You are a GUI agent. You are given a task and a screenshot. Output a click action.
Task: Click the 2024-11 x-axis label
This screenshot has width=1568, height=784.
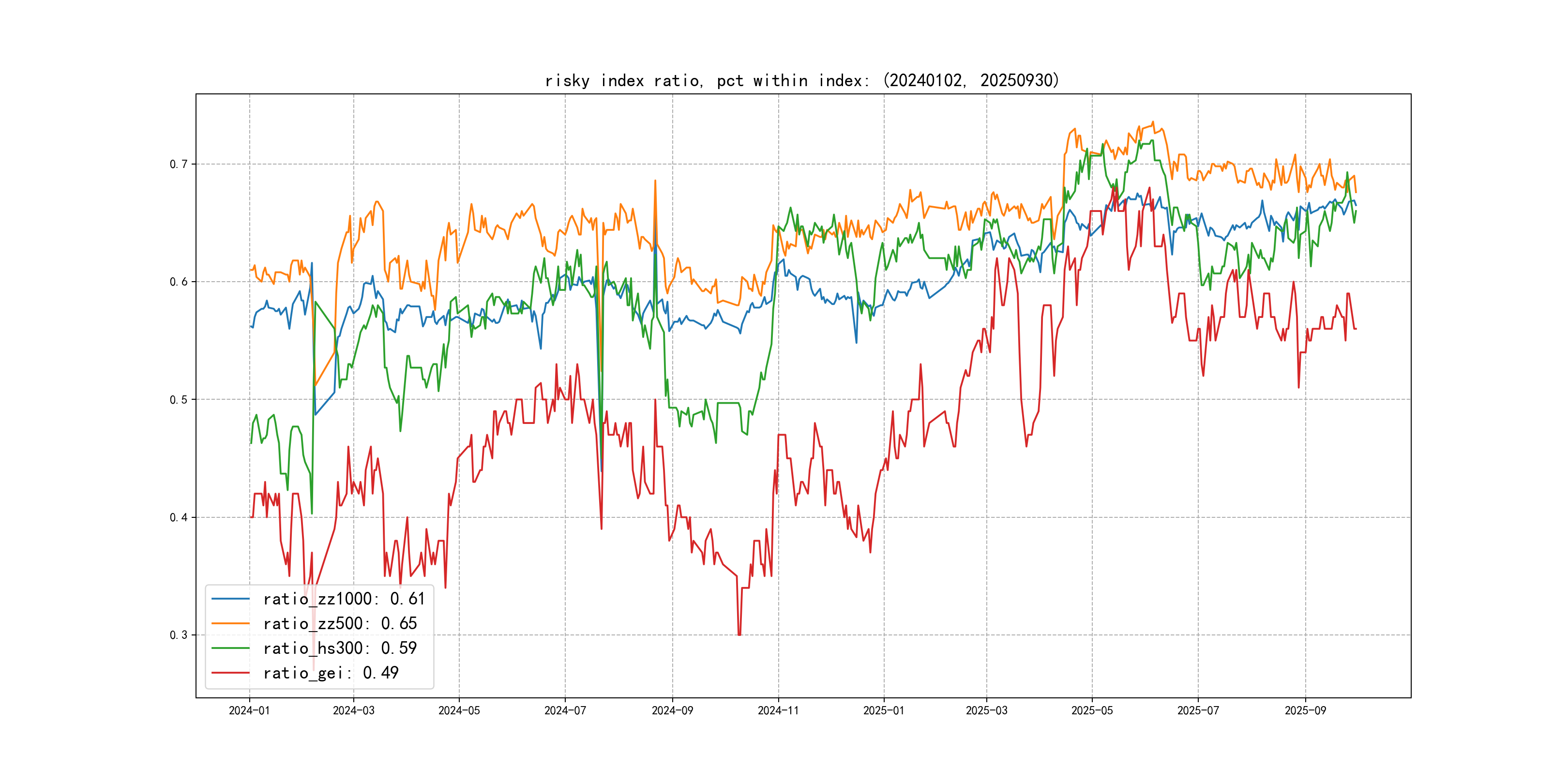click(x=778, y=711)
